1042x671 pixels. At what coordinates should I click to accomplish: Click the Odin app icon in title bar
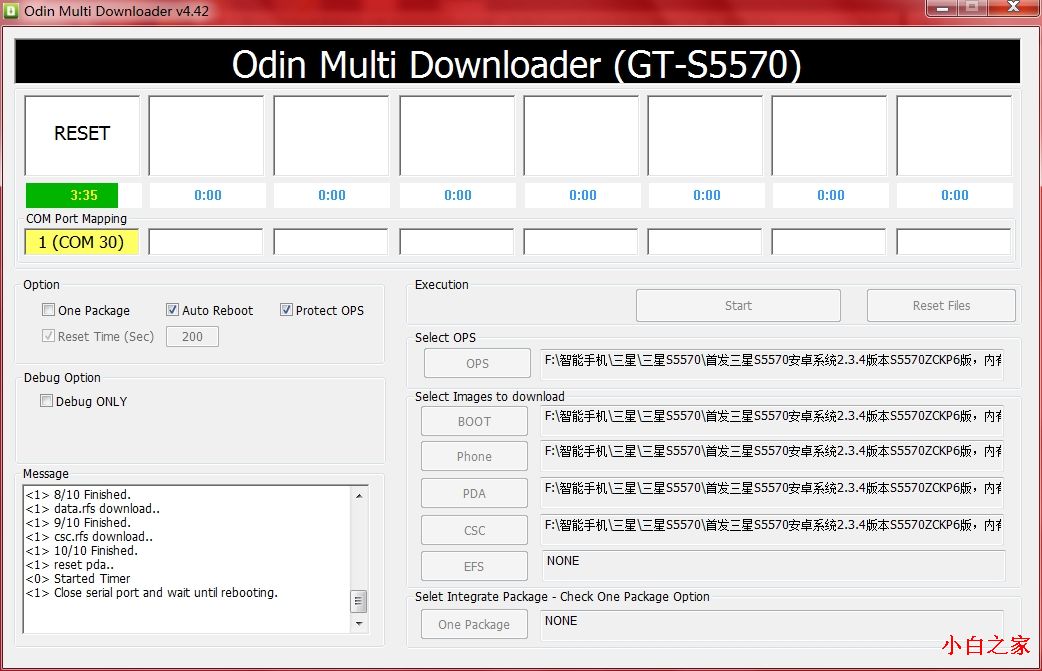point(11,11)
